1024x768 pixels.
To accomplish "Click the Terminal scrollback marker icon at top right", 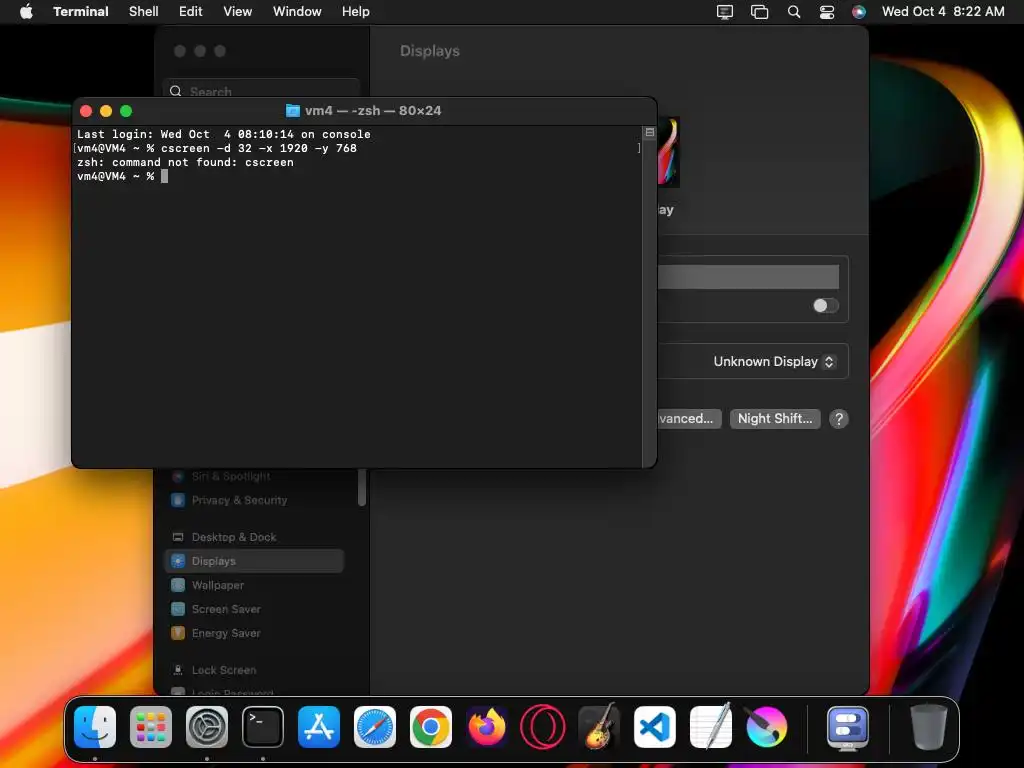I will 649,133.
